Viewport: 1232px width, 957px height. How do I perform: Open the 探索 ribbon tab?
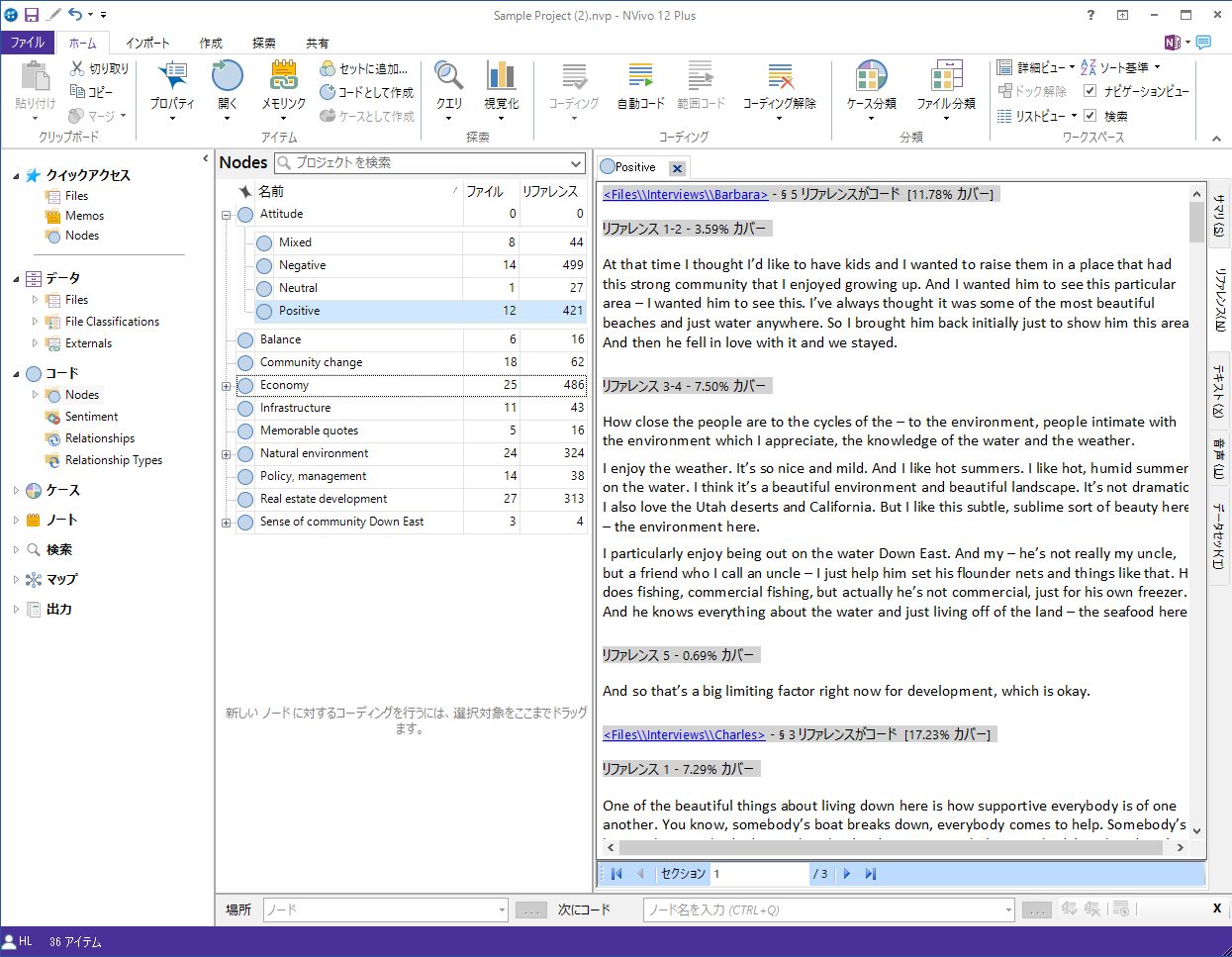[263, 43]
